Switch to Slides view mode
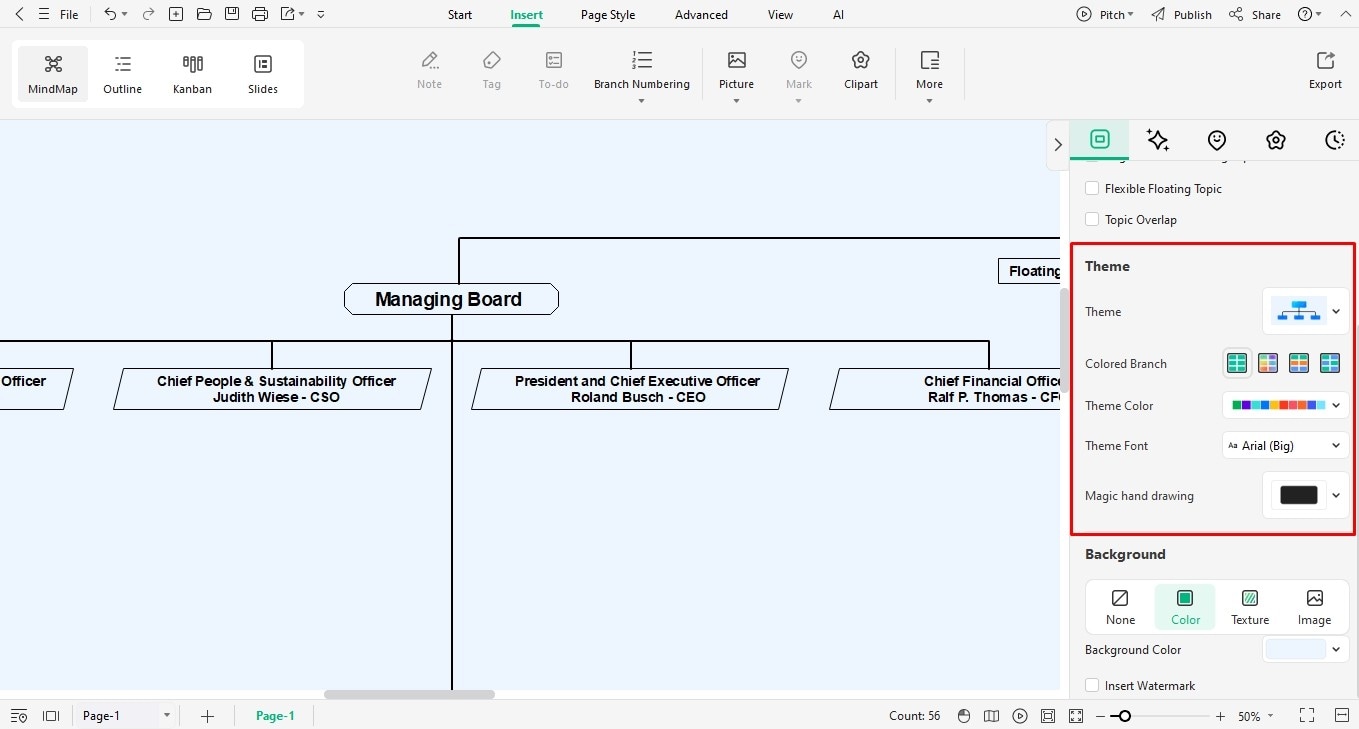Viewport: 1359px width, 729px height. 263,74
